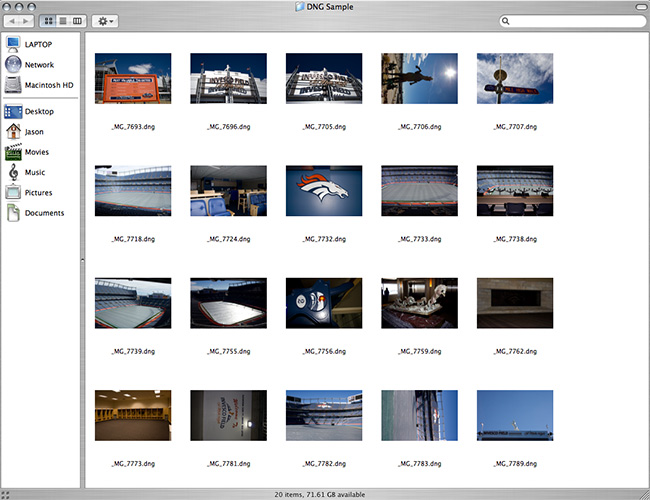
Task: Open the Desktop folder in sidebar
Action: (38, 111)
